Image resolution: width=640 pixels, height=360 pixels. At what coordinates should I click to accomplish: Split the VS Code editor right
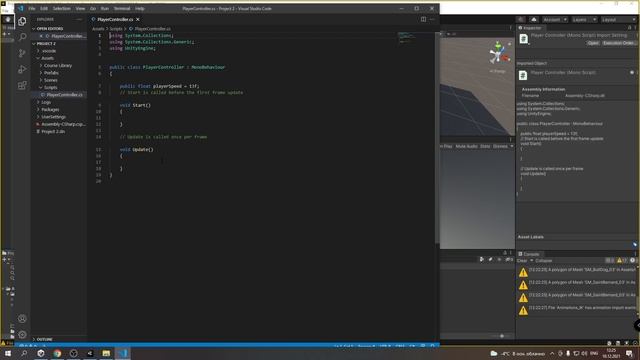click(x=423, y=19)
